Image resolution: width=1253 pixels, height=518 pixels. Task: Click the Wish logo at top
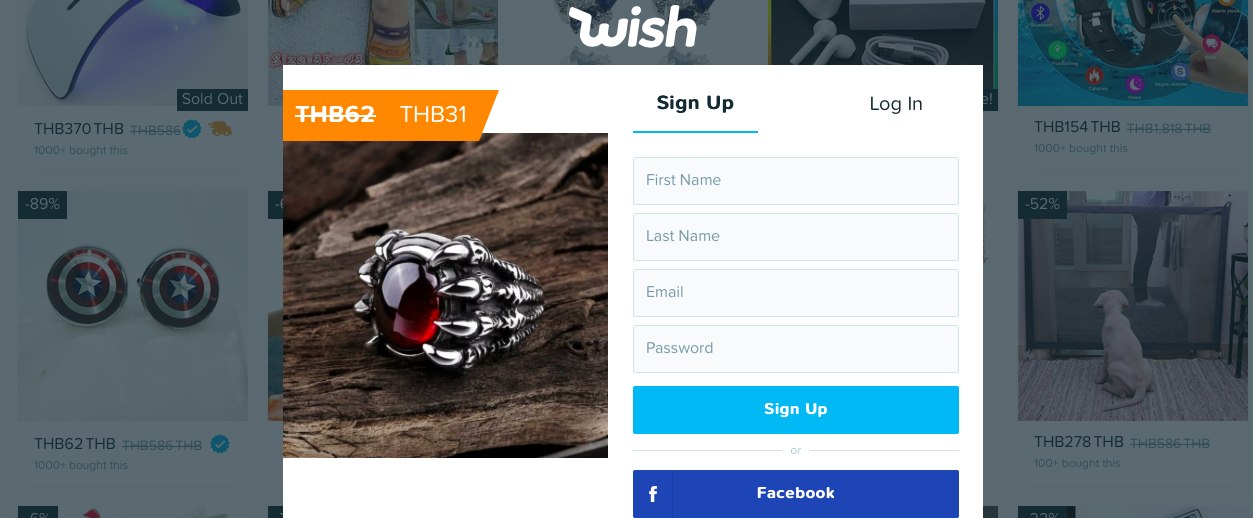(x=633, y=27)
